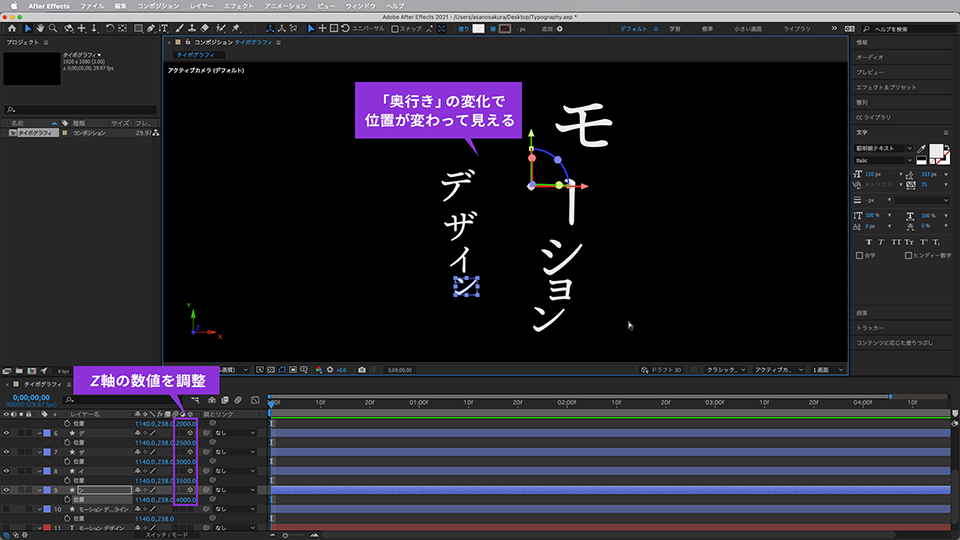Click All Caps button in Character panel
The width and height of the screenshot is (960, 540).
click(896, 242)
